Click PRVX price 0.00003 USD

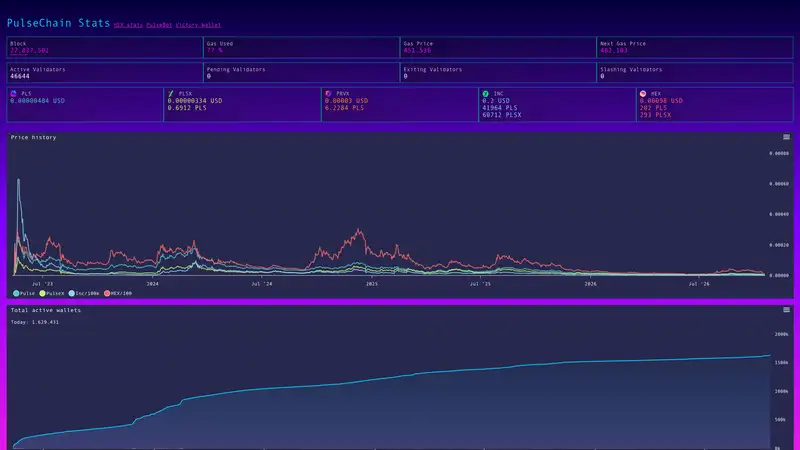pos(346,101)
